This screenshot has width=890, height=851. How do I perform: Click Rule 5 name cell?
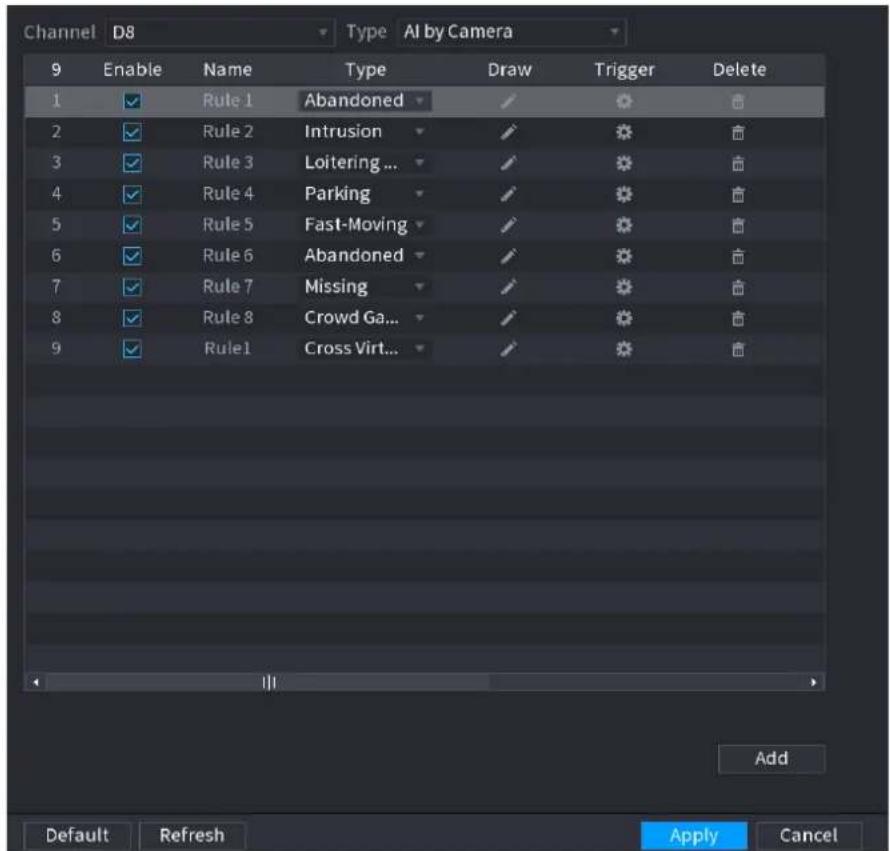coord(228,225)
